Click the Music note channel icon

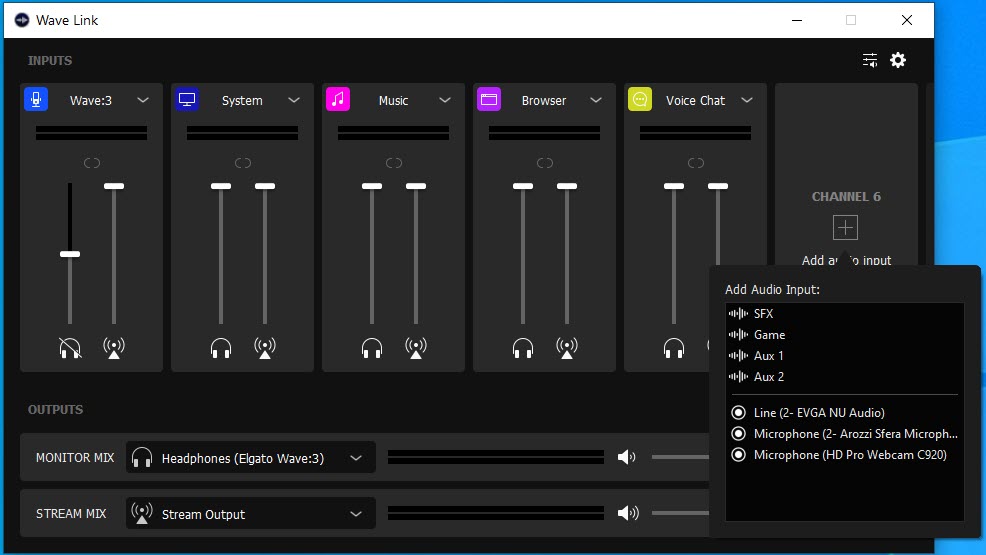point(338,99)
